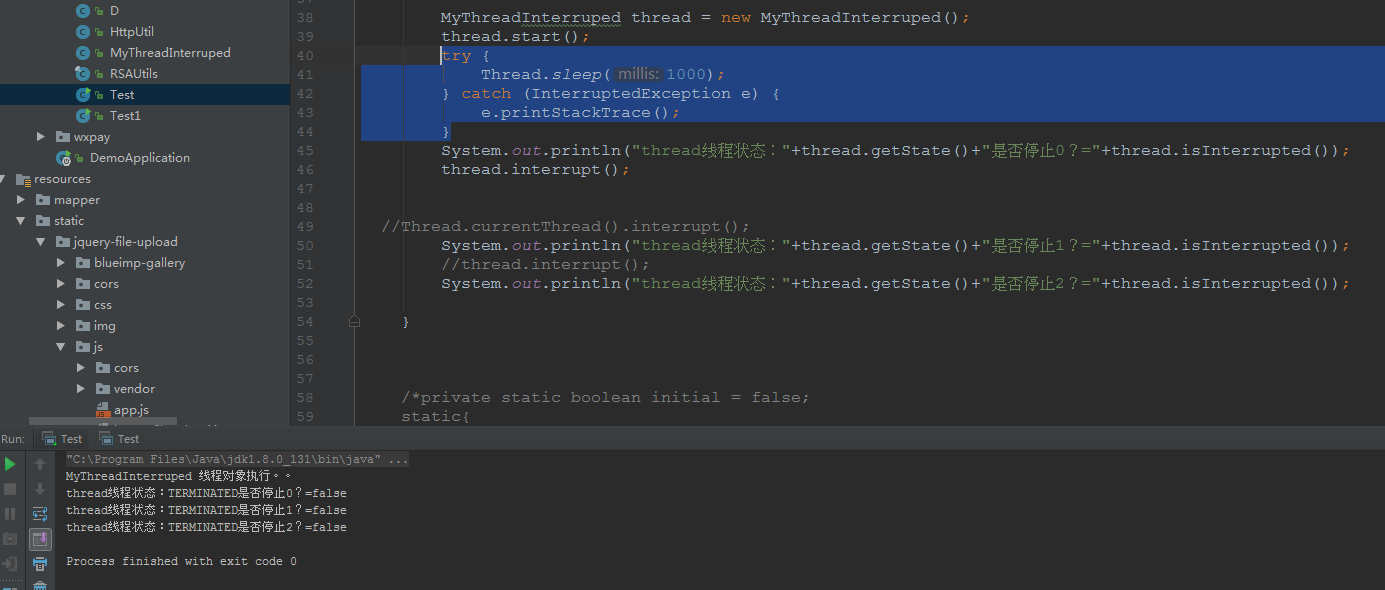This screenshot has height=590, width=1385.
Task: Click the print console output icon
Action: pos(39,562)
